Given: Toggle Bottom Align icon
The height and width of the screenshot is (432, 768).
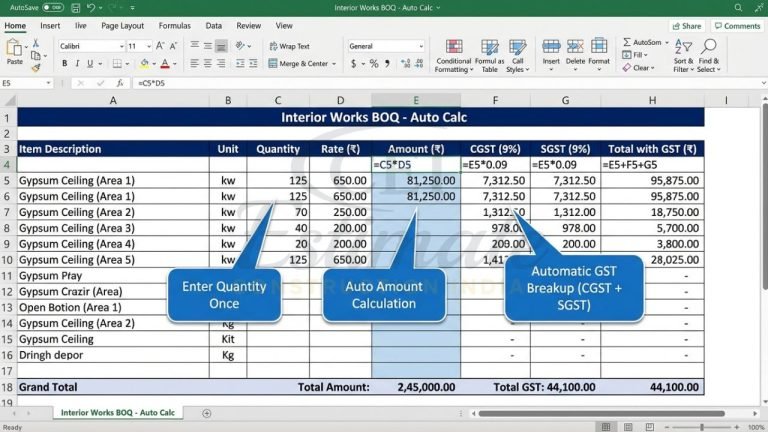Looking at the screenshot, I should (221, 46).
